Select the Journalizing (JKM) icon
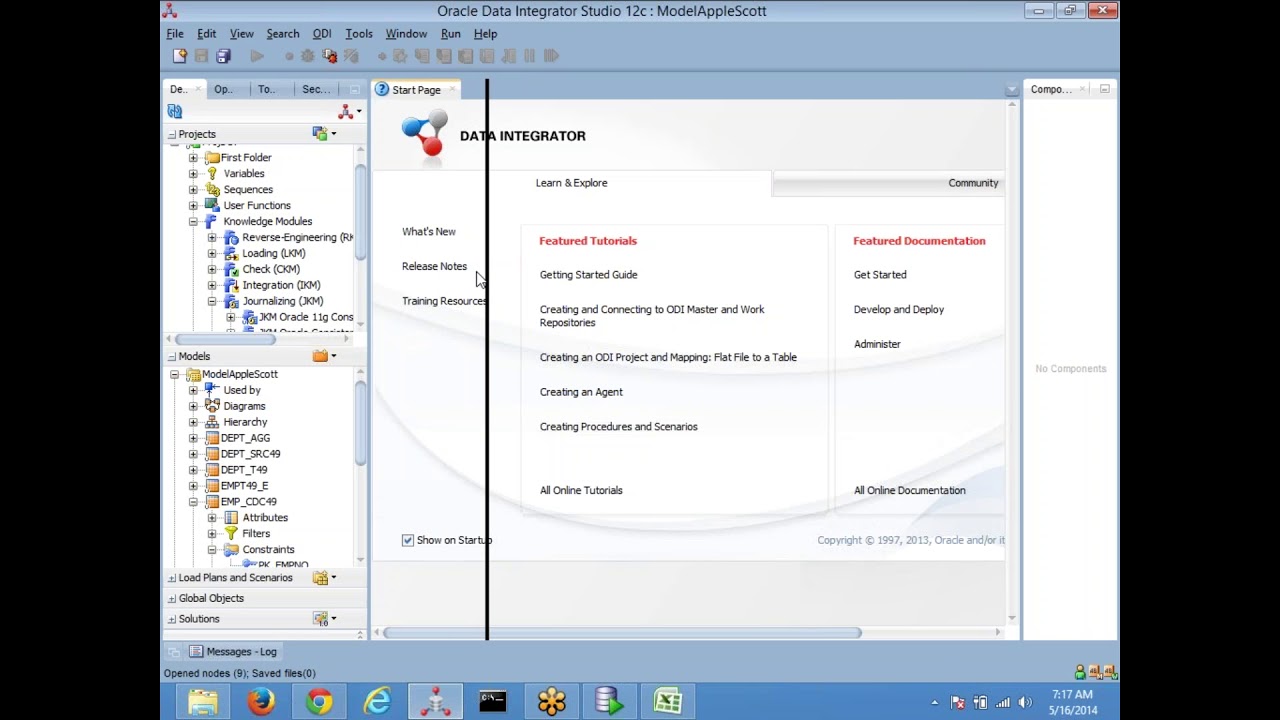Image resolution: width=1280 pixels, height=720 pixels. (231, 302)
